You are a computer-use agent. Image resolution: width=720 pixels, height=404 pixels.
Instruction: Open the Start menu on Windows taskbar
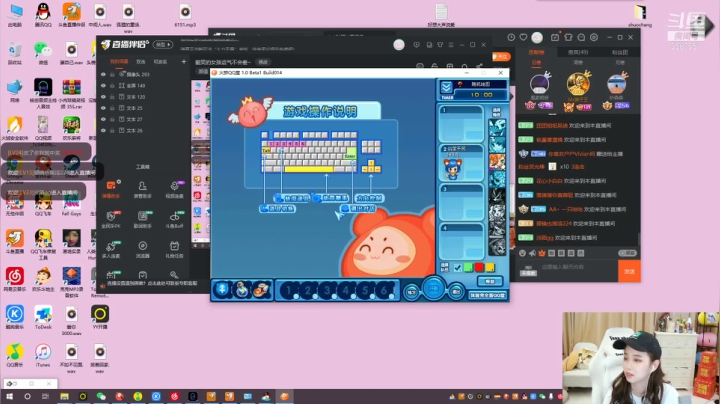tap(9, 397)
